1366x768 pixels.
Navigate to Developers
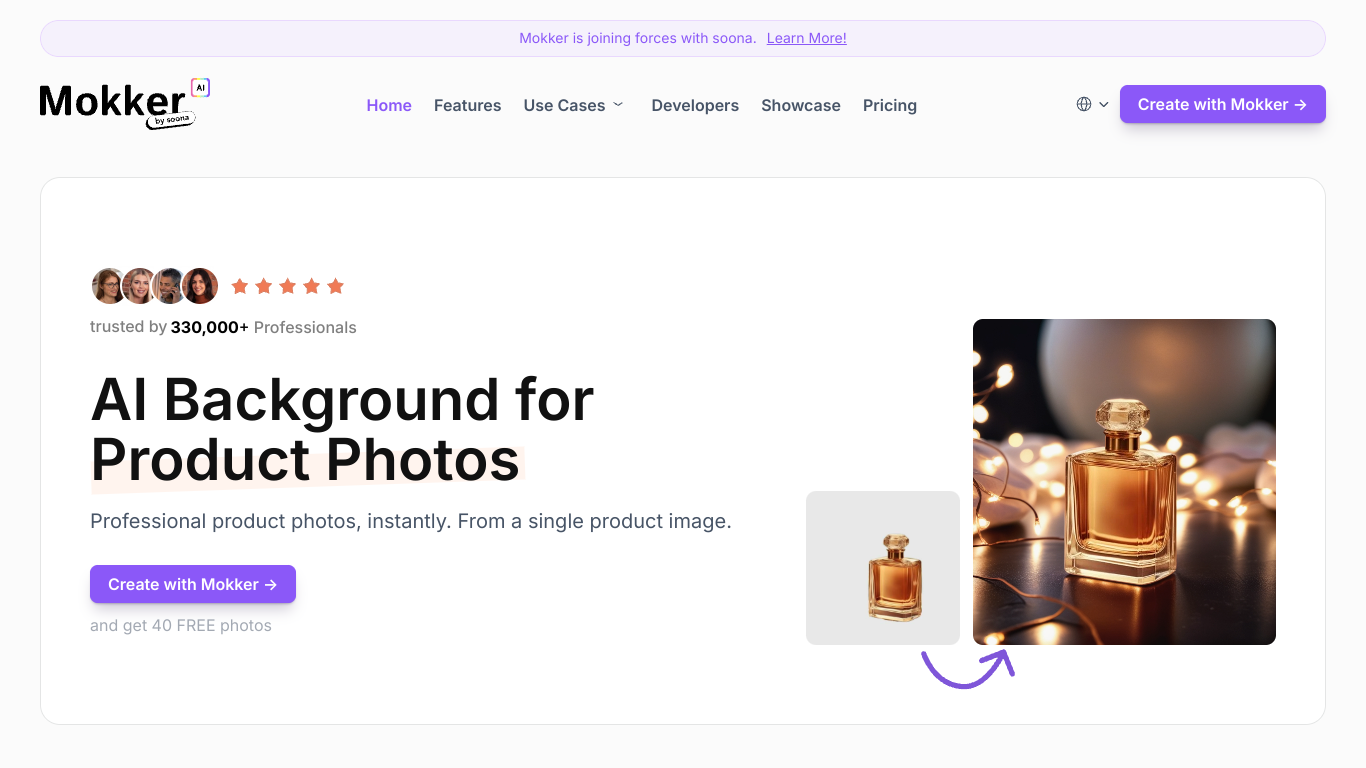[x=695, y=105]
